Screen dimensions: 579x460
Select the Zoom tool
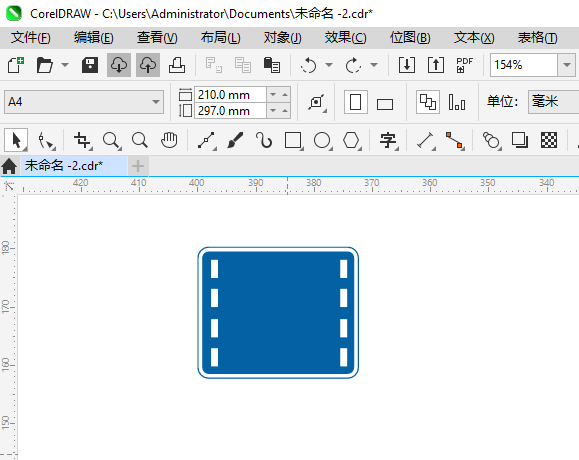click(x=112, y=141)
